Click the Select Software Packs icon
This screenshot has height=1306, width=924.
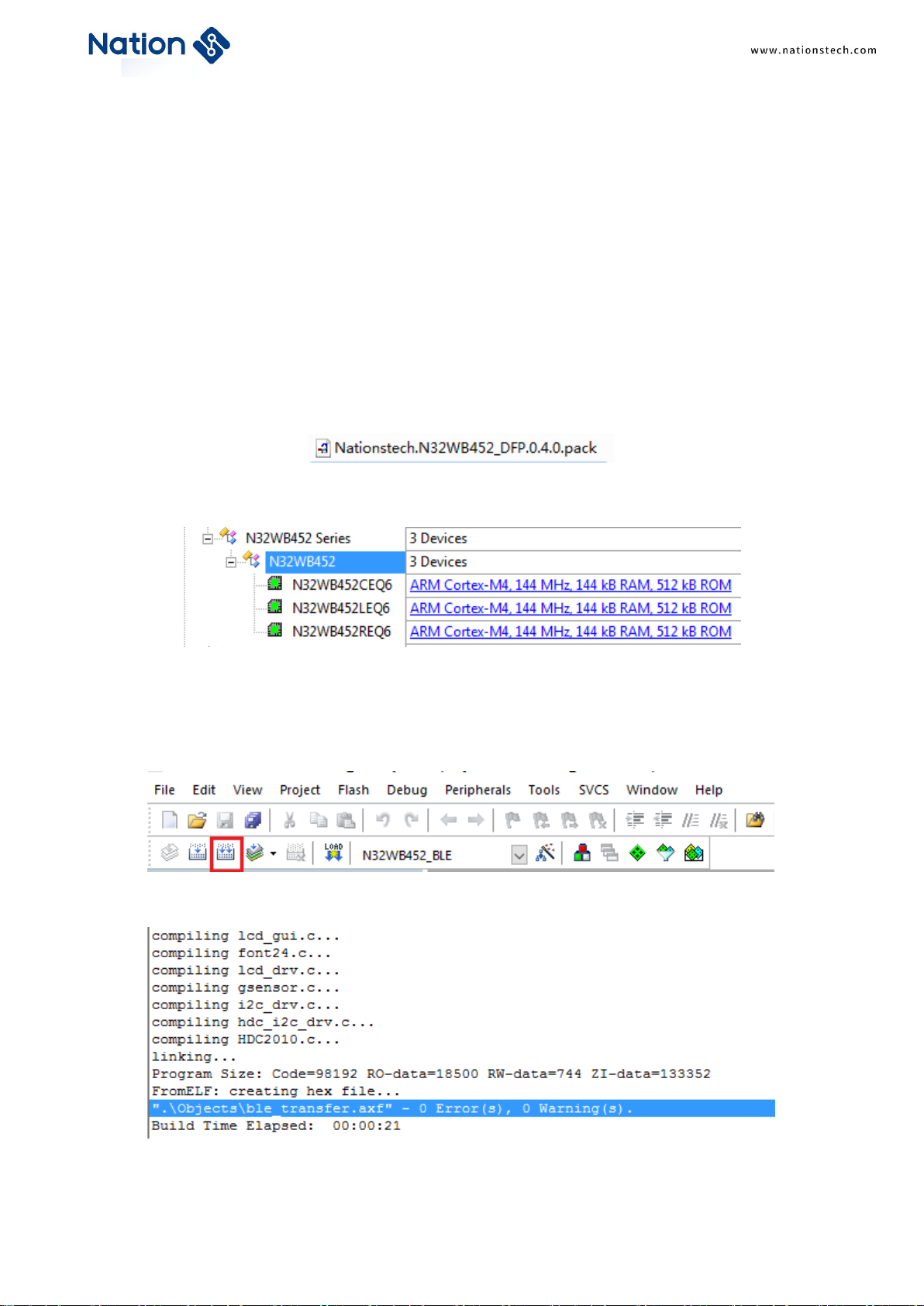(x=665, y=853)
